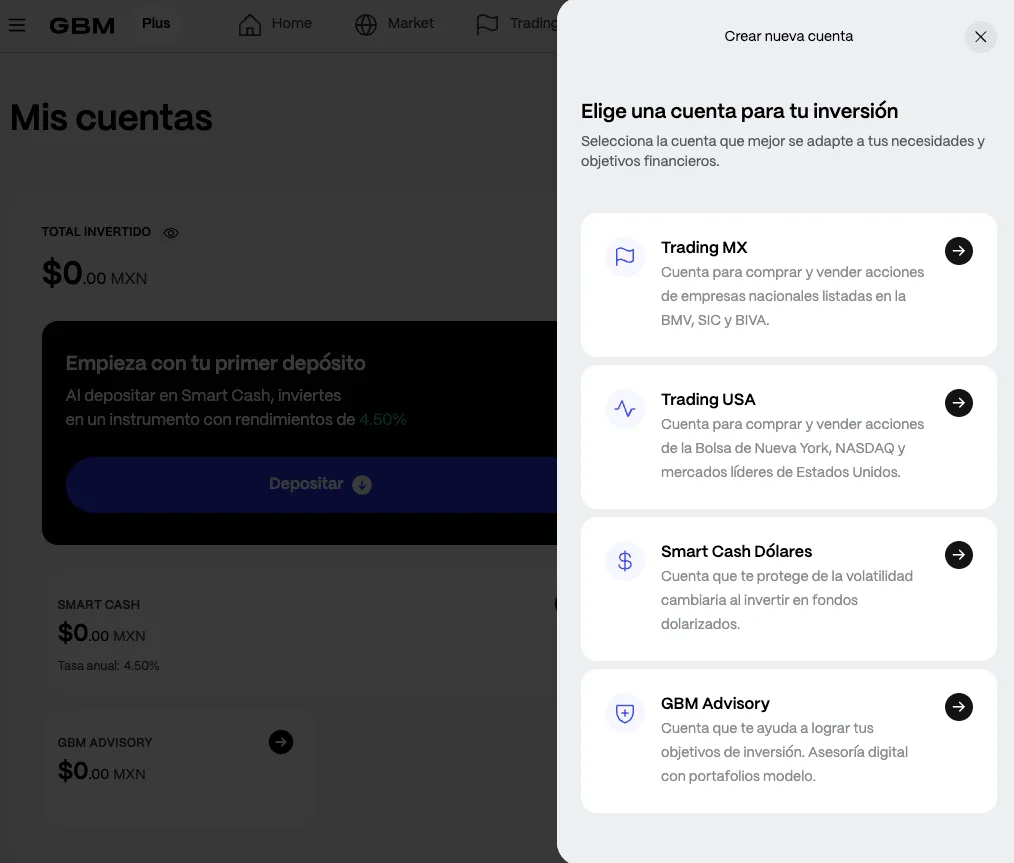Click the down-arrow icon inside Depositar
Viewport: 1014px width, 863px height.
pos(362,485)
